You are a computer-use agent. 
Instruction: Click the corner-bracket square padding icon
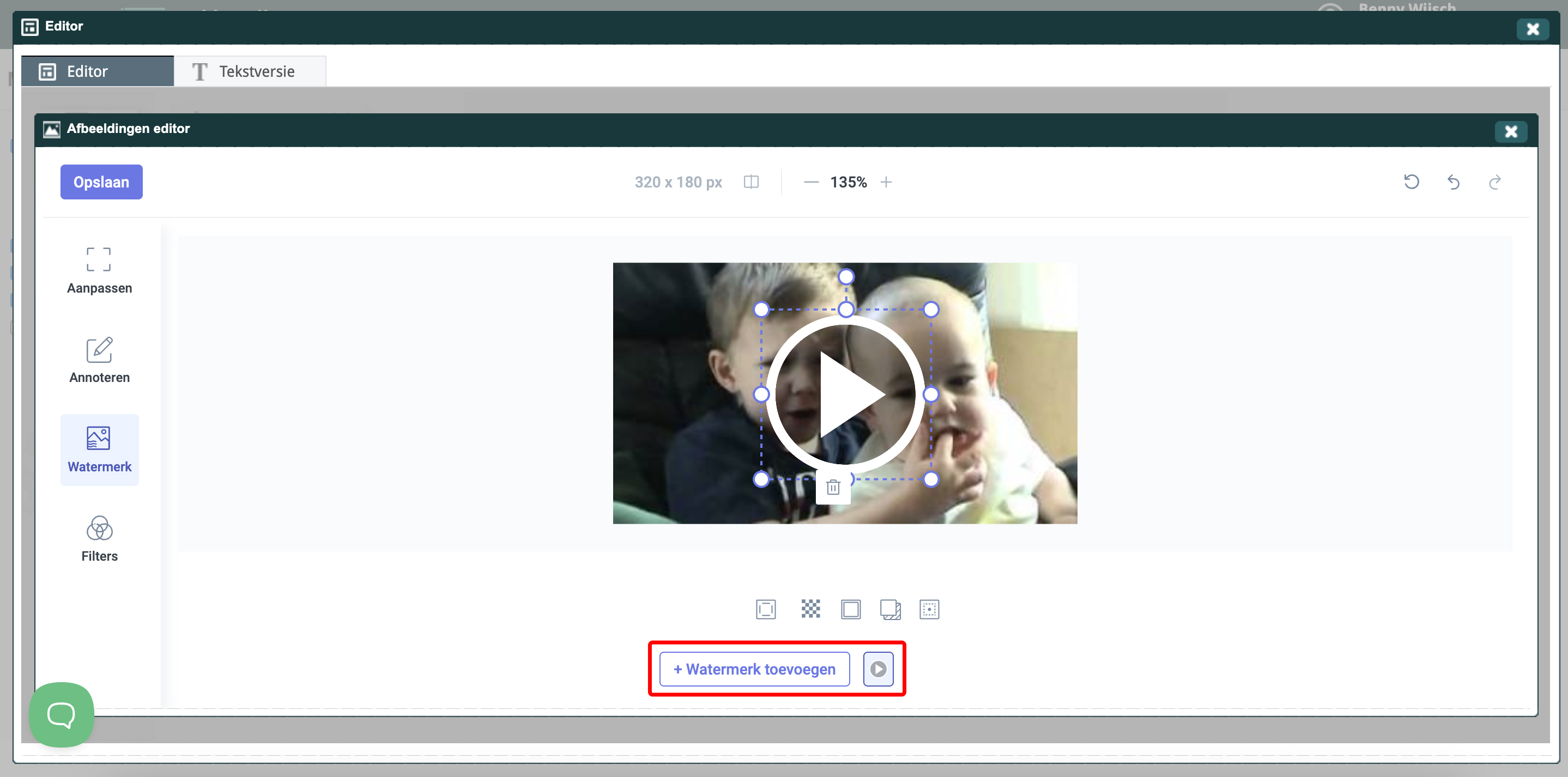point(765,609)
